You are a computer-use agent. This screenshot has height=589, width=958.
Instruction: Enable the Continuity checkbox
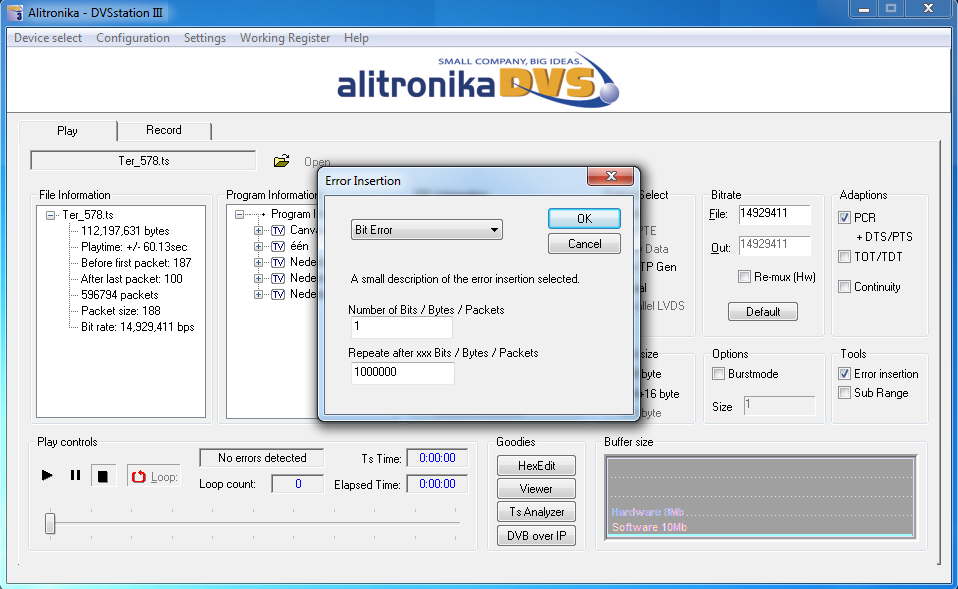(844, 287)
